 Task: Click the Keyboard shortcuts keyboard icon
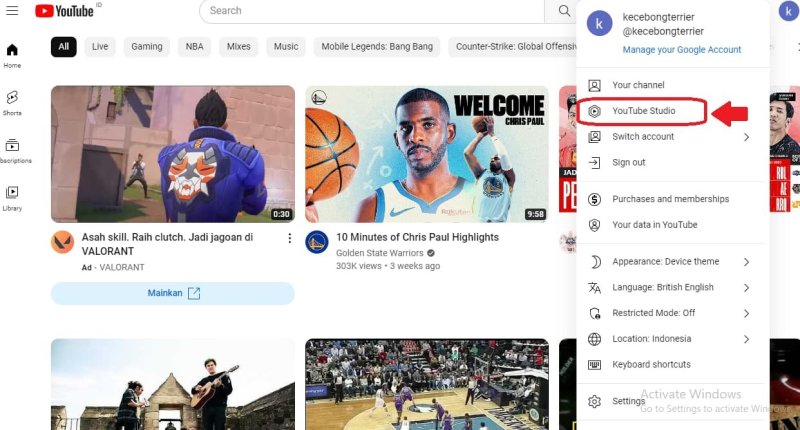pos(594,365)
